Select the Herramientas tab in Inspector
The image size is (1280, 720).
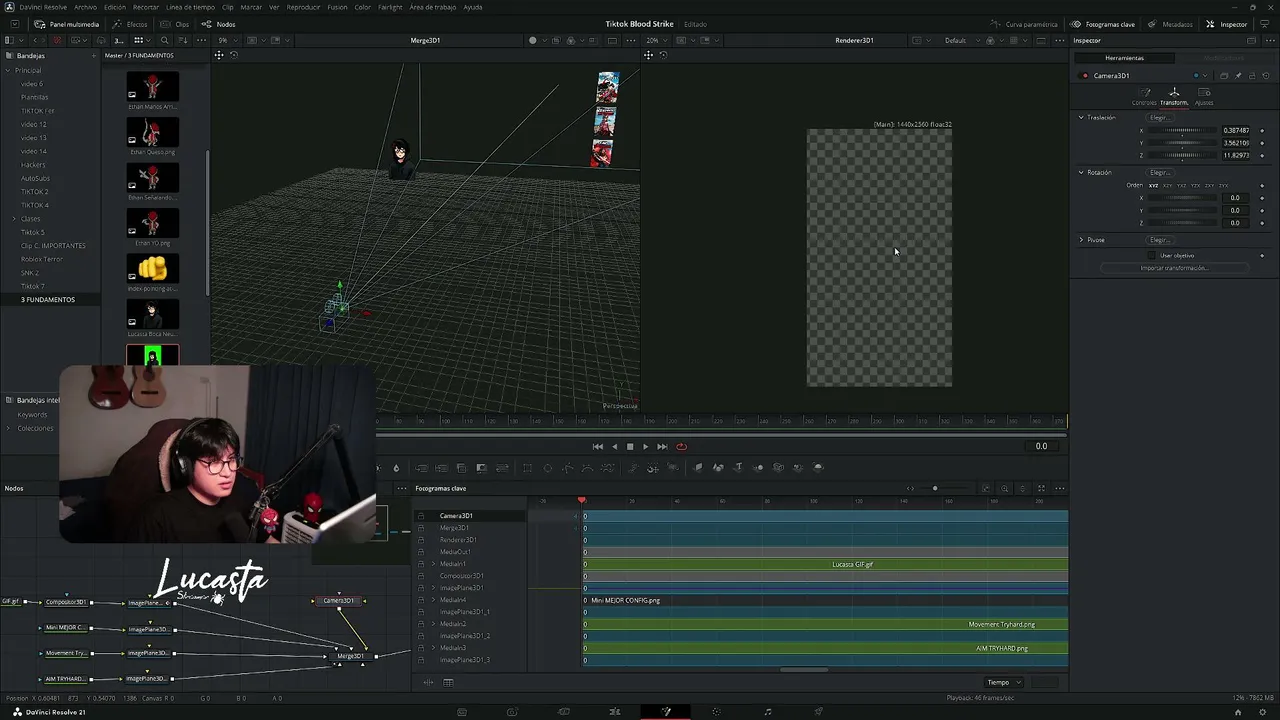(1124, 58)
